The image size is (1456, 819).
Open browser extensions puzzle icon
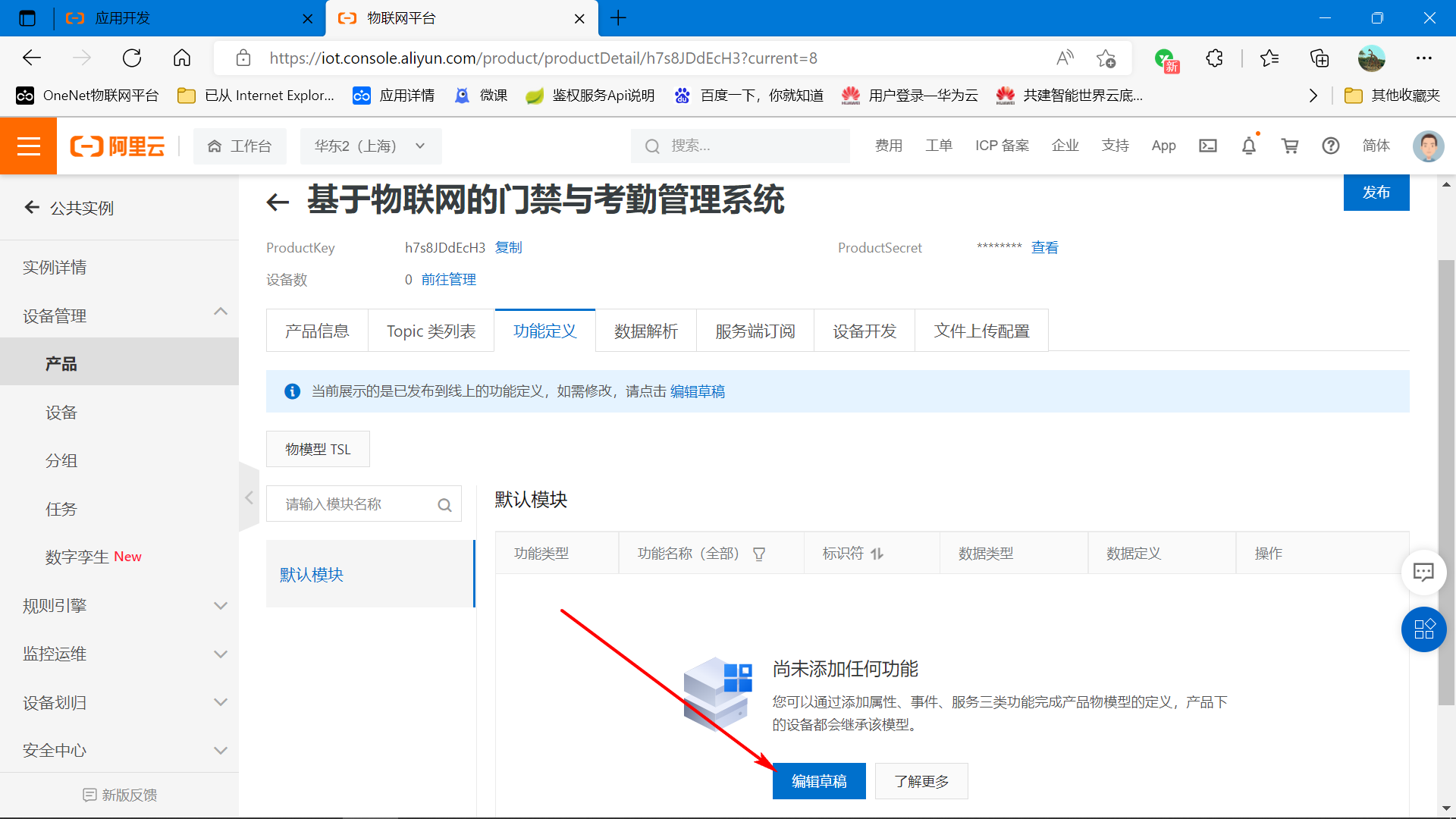1214,58
